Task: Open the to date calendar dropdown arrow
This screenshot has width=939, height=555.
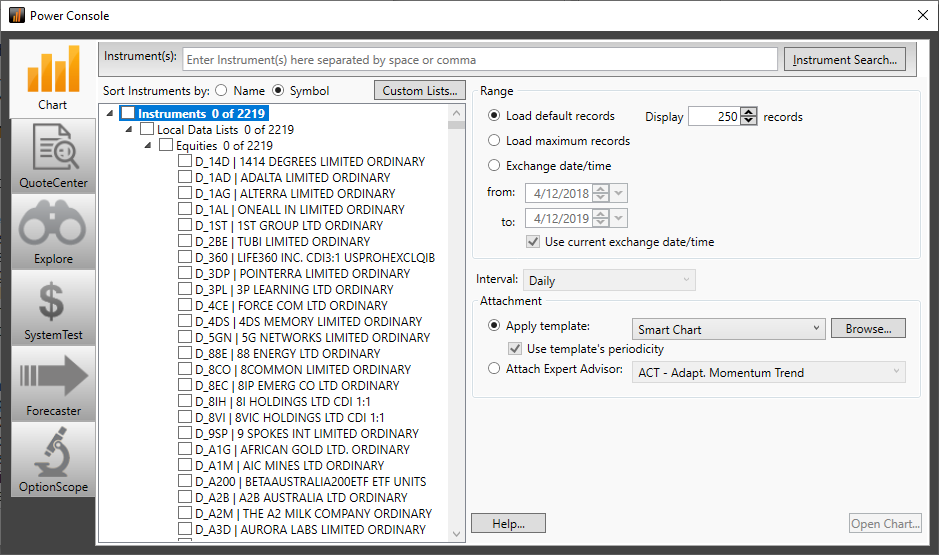Action: tap(619, 218)
